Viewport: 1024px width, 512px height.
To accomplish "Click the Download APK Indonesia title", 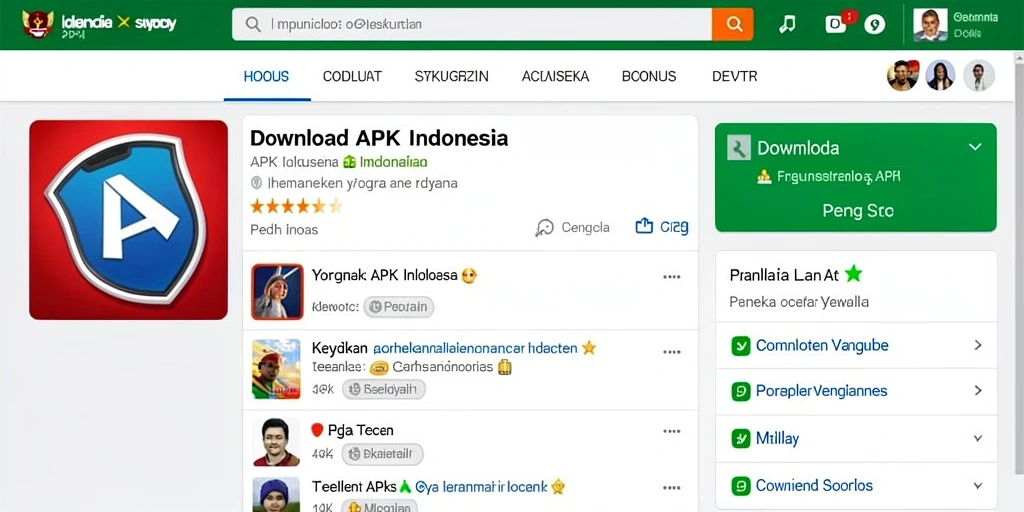I will 379,138.
